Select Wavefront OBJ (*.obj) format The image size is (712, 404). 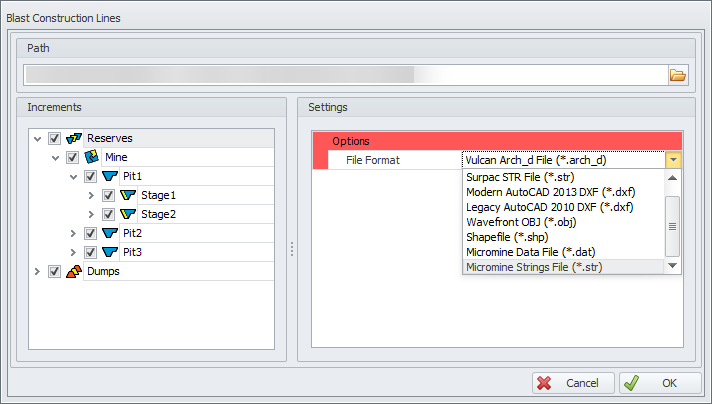pyautogui.click(x=563, y=222)
